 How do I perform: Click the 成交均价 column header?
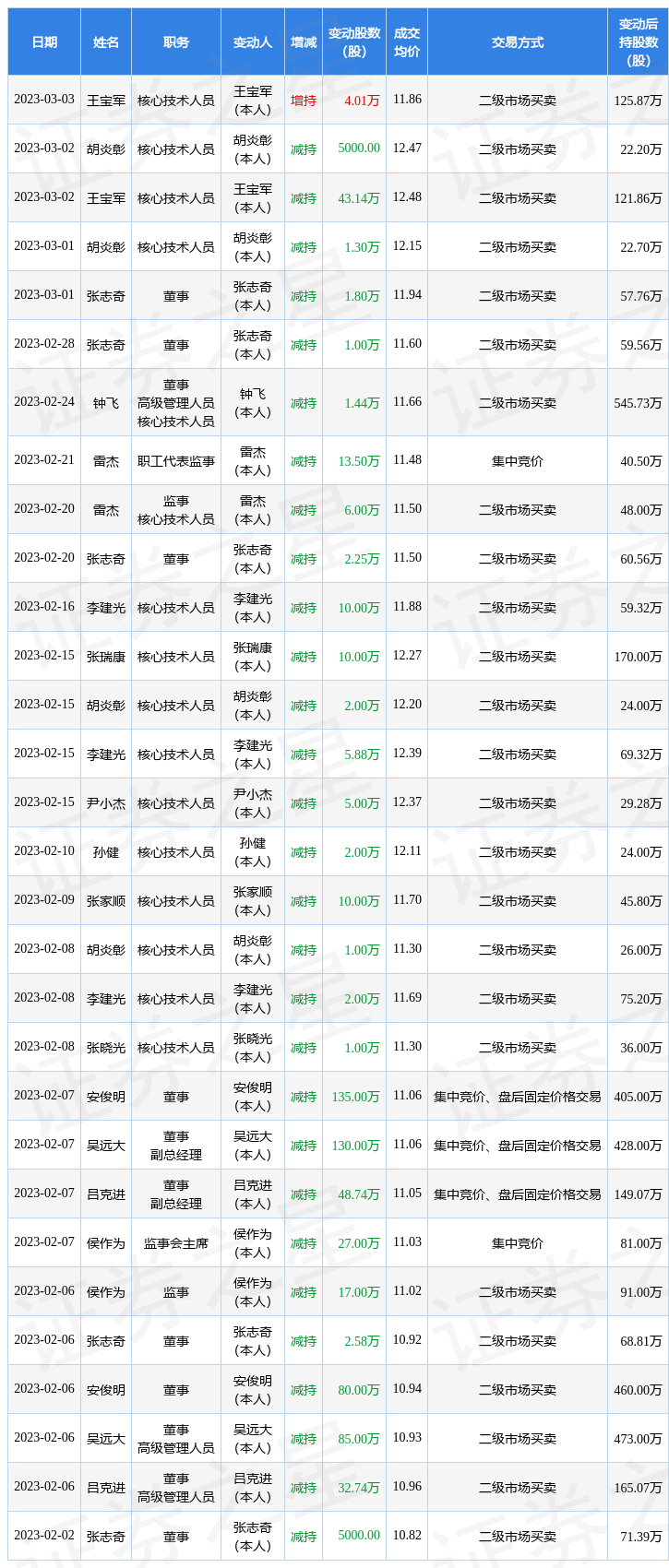tap(407, 42)
